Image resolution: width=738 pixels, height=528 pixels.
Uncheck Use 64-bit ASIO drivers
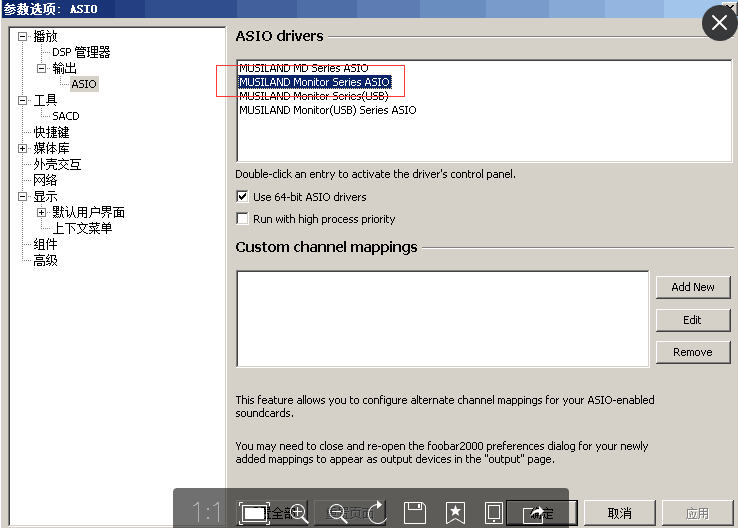click(x=242, y=197)
